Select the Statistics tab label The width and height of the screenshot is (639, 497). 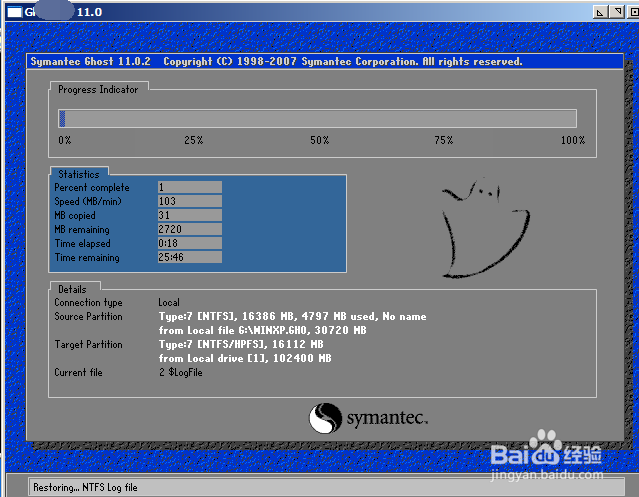[x=79, y=174]
